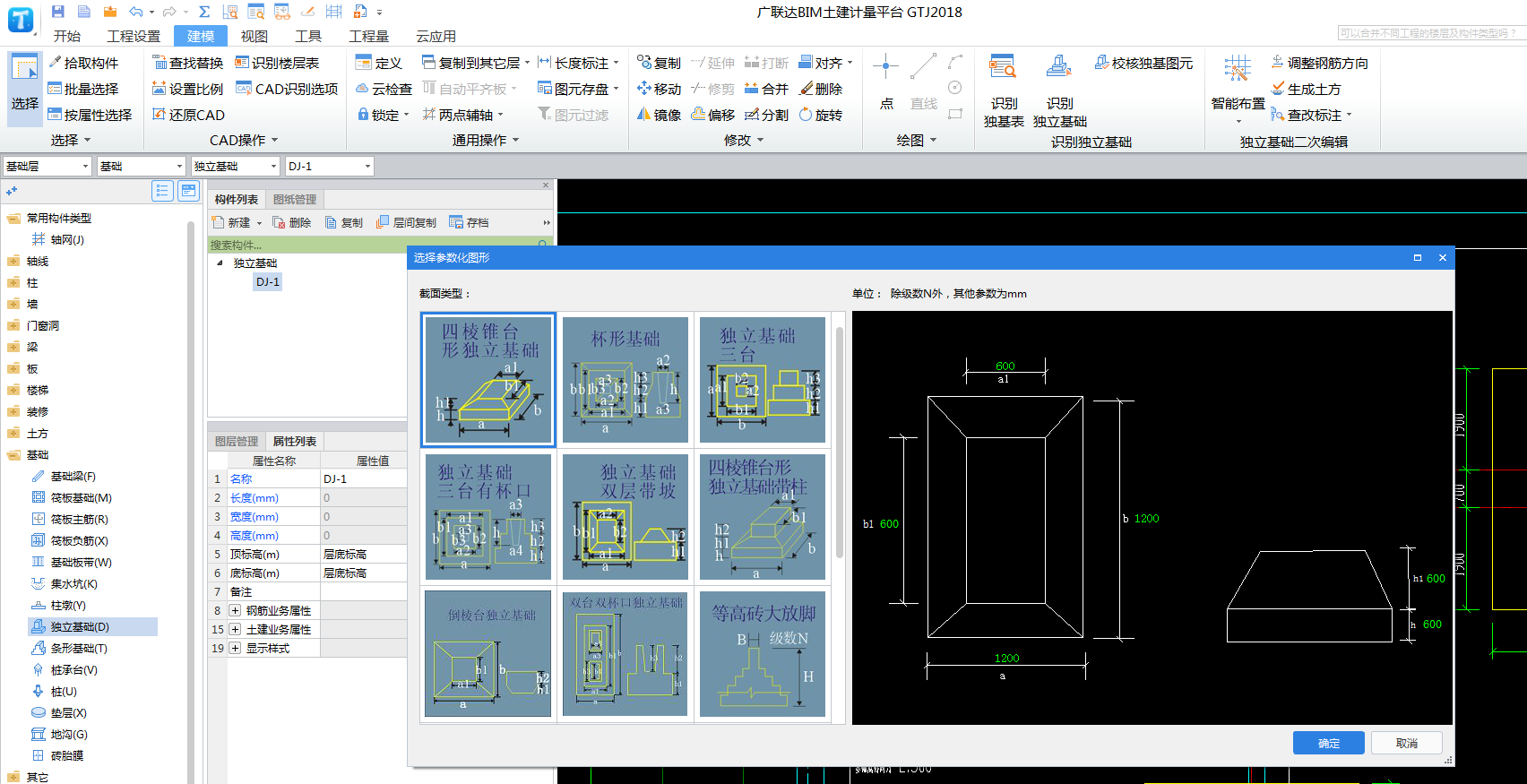Select the 移动 move tool

660,89
